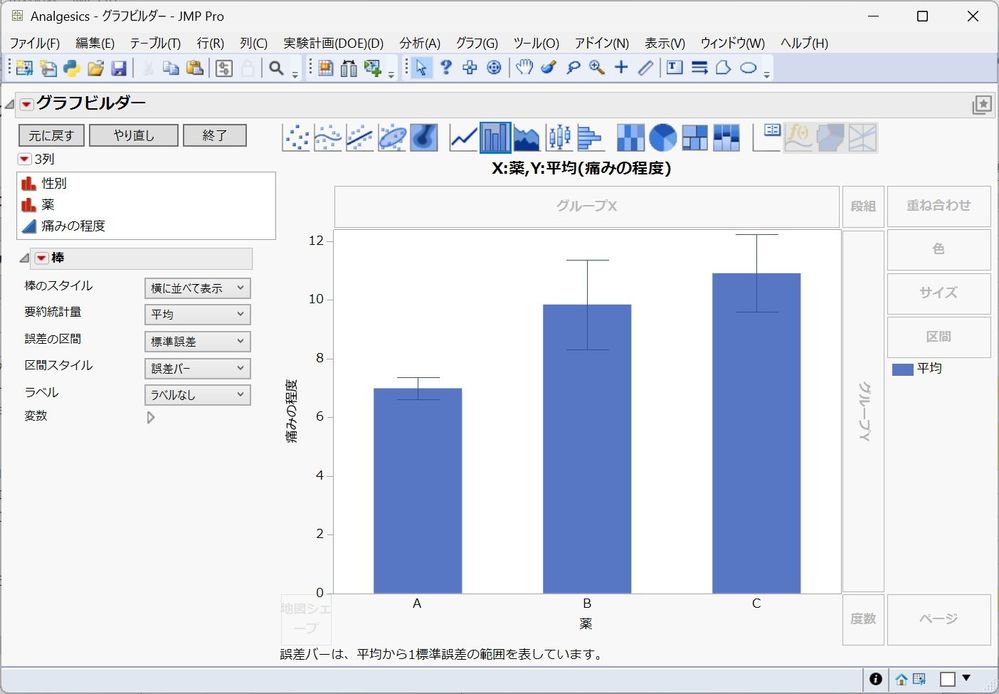Click the search magnifier toolbar icon

point(276,68)
